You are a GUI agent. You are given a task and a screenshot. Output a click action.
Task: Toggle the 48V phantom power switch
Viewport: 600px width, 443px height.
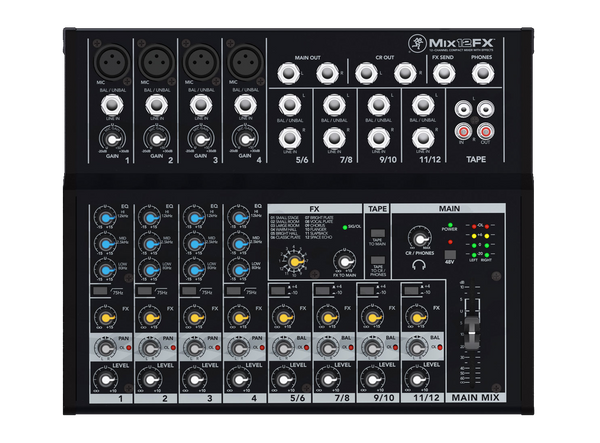pyautogui.click(x=448, y=255)
